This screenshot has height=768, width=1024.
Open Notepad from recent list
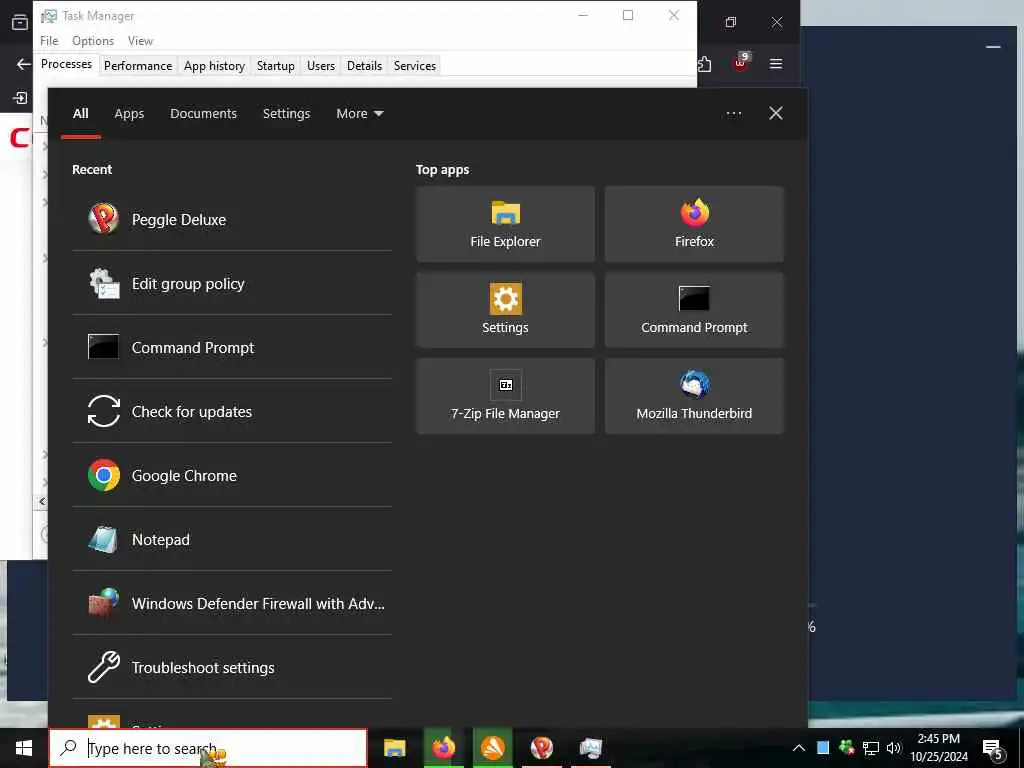(232, 539)
